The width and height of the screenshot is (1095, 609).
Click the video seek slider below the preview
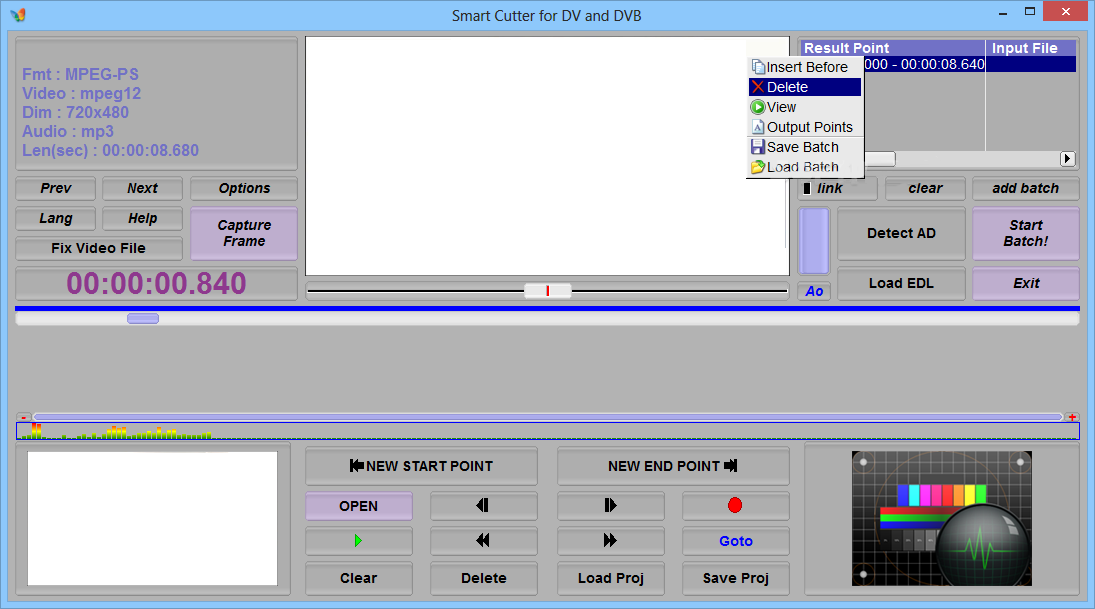tap(547, 290)
